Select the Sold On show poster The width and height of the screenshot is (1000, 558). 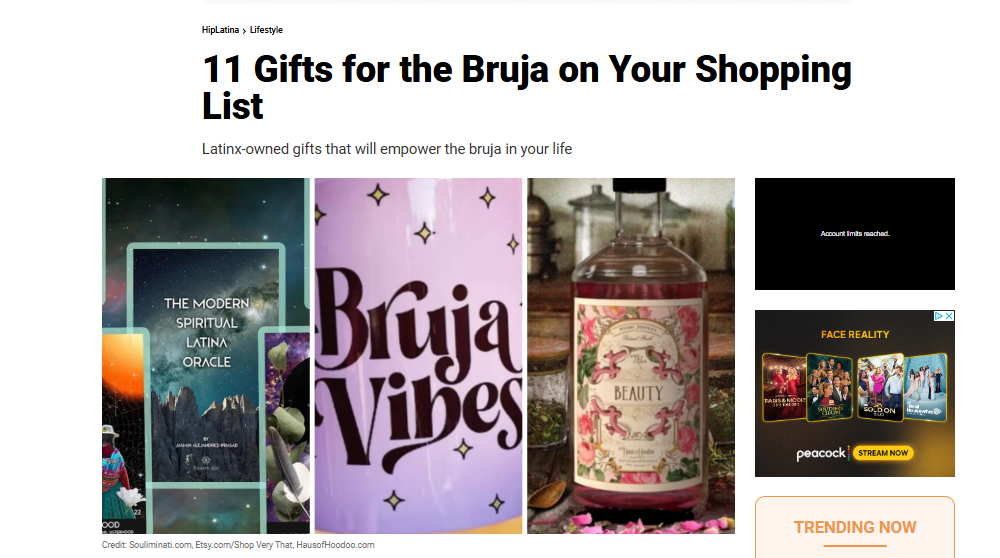point(880,386)
